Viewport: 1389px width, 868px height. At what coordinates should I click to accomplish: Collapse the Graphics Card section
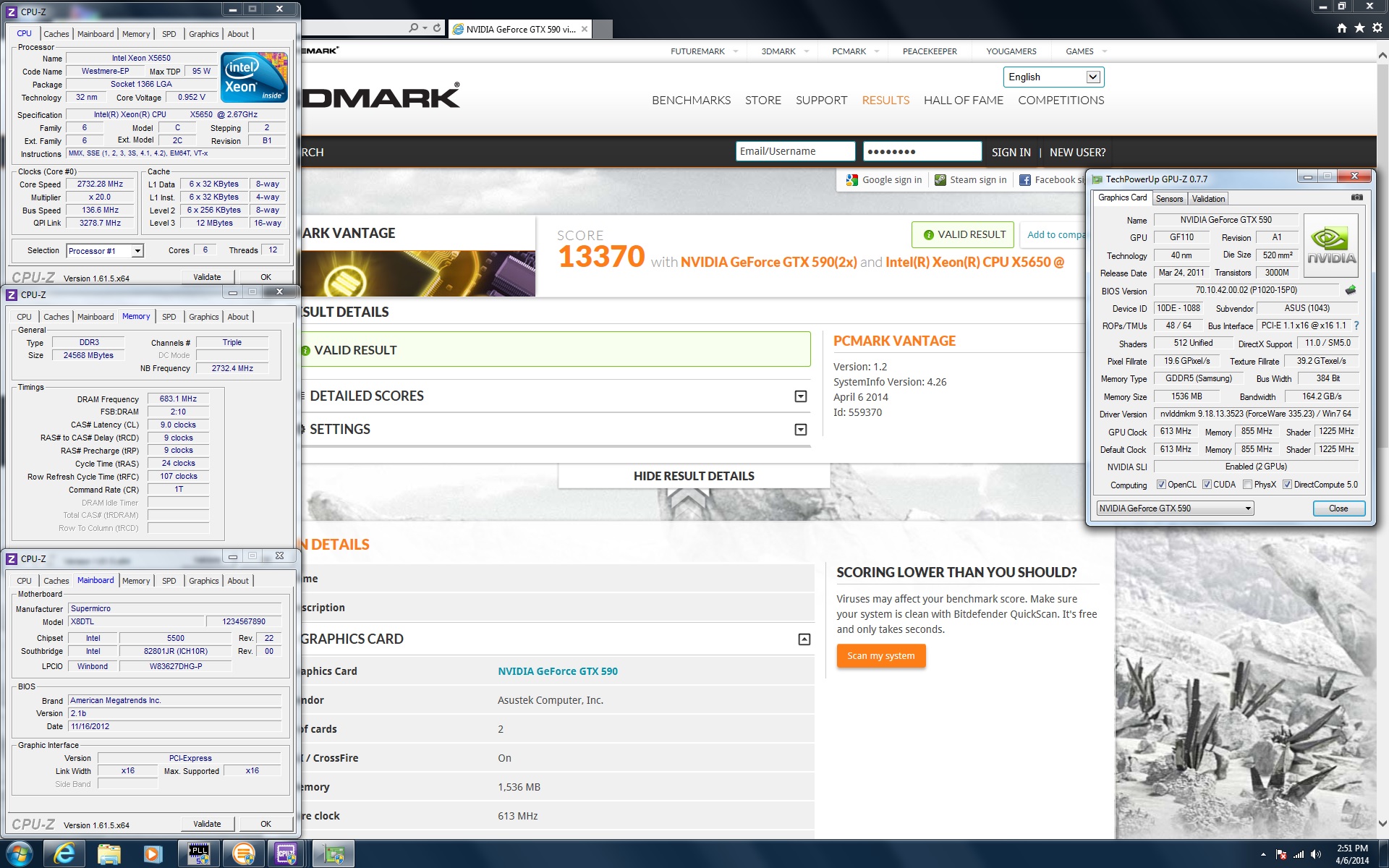[x=804, y=639]
